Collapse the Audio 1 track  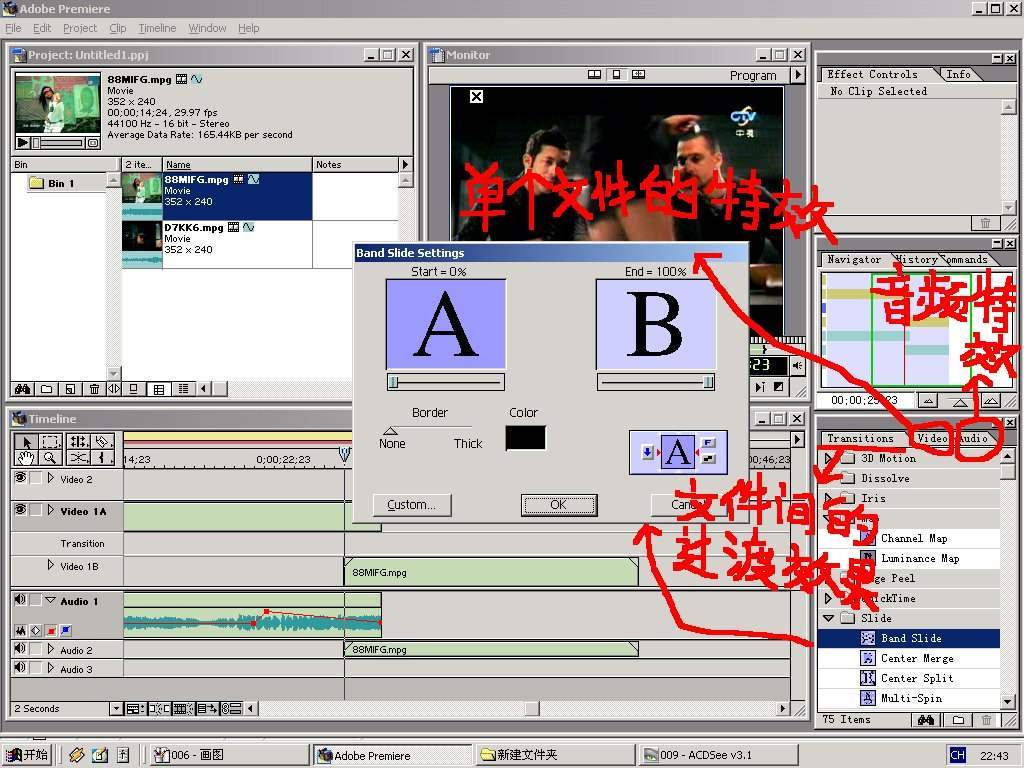point(50,600)
